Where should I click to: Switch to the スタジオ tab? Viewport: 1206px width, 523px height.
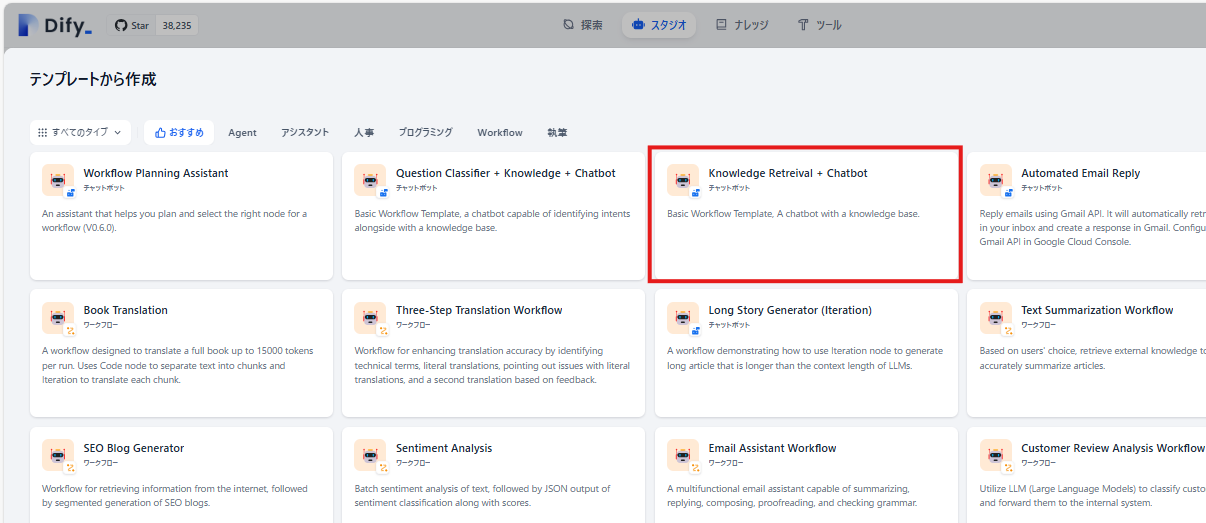[659, 25]
